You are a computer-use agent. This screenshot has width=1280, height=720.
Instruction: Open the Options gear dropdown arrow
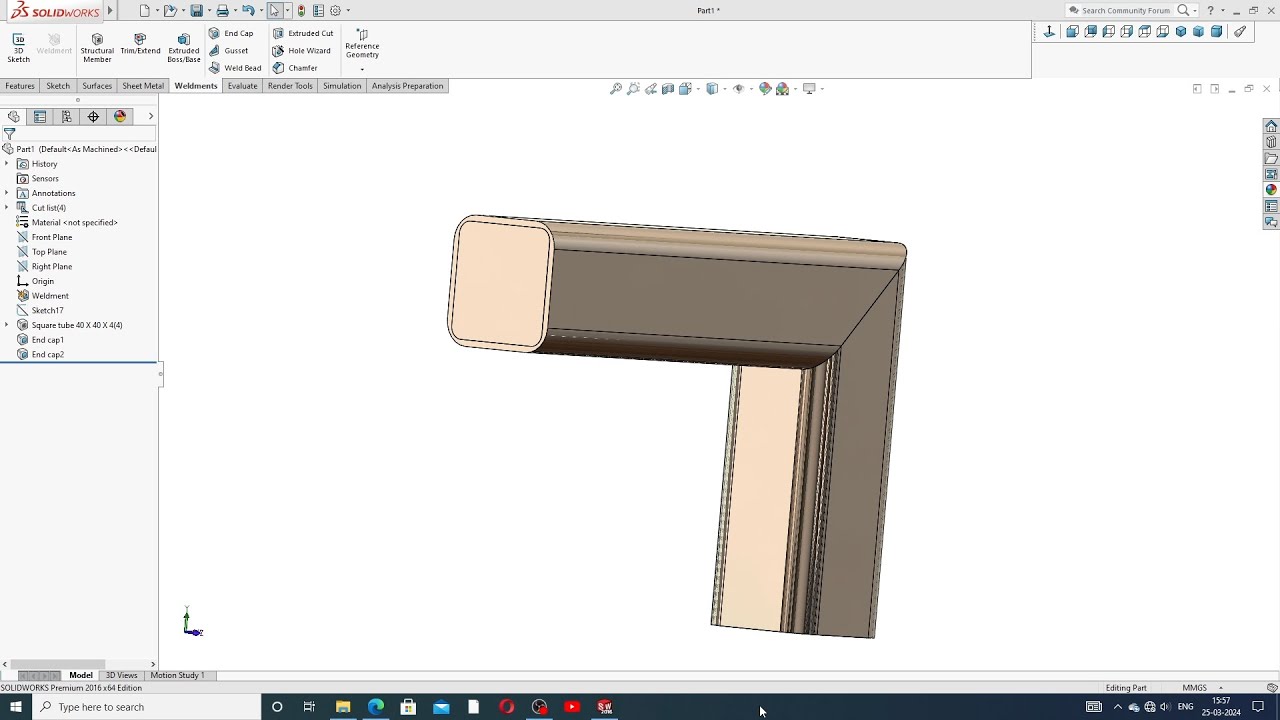348,11
